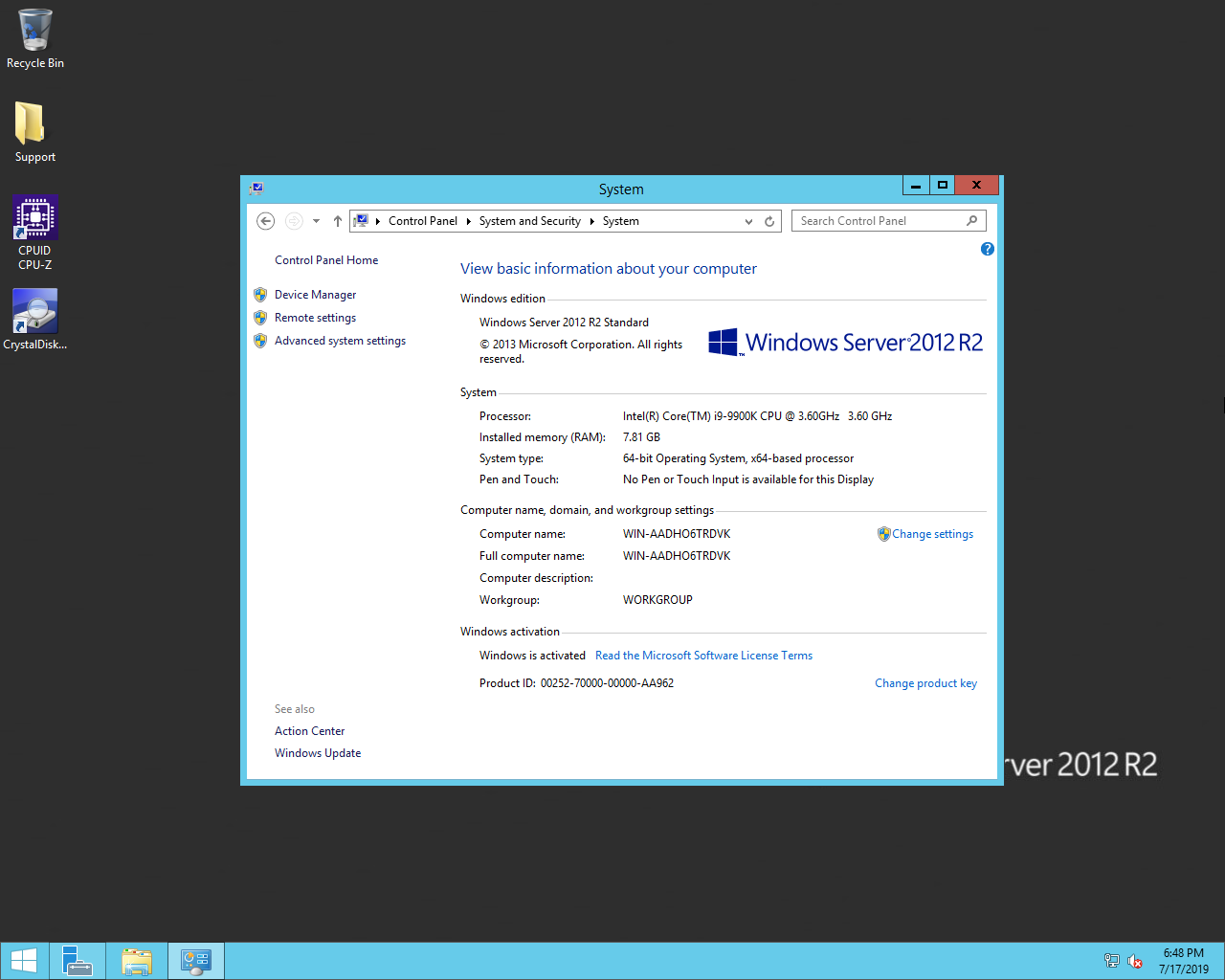
Task: Click the System window title bar icon
Action: [x=256, y=189]
